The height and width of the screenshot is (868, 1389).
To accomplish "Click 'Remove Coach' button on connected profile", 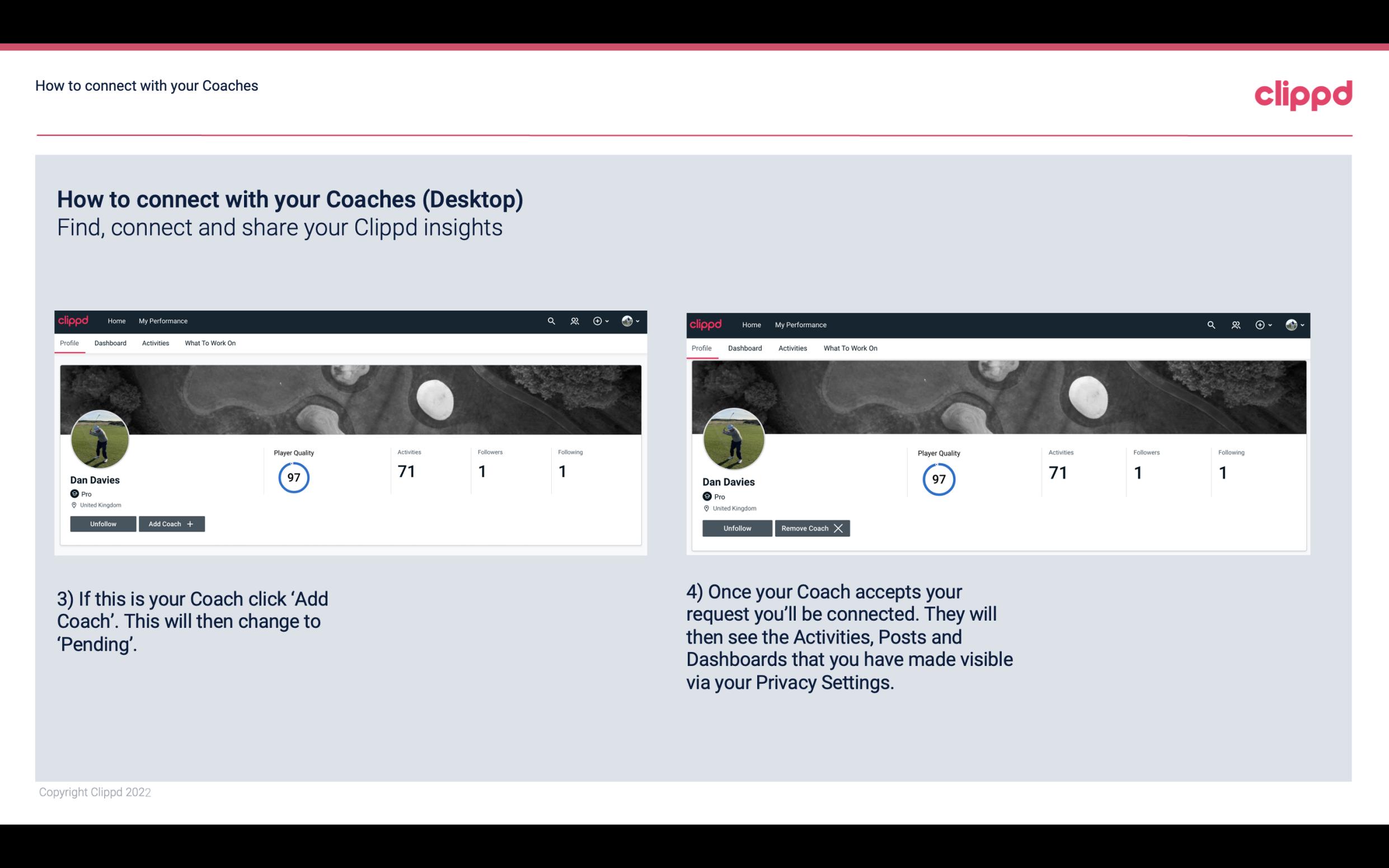I will [812, 528].
